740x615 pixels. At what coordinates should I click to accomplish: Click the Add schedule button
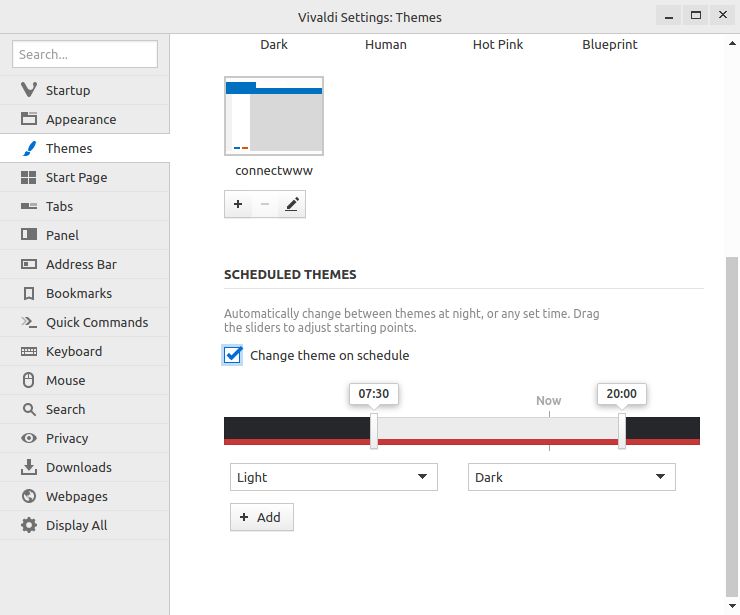click(x=261, y=517)
